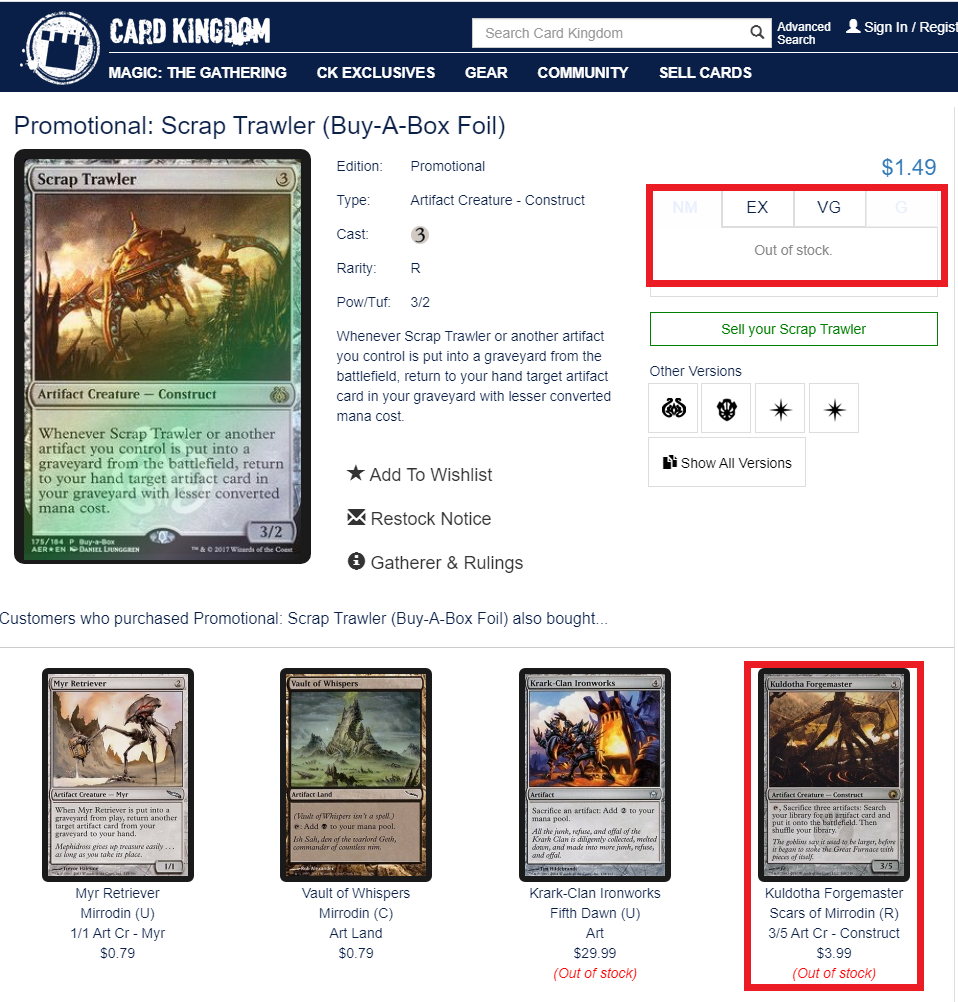Screen dimensions: 958x1002
Task: Open the Krark-Clan Ironworks card thumbnail
Action: [x=594, y=775]
